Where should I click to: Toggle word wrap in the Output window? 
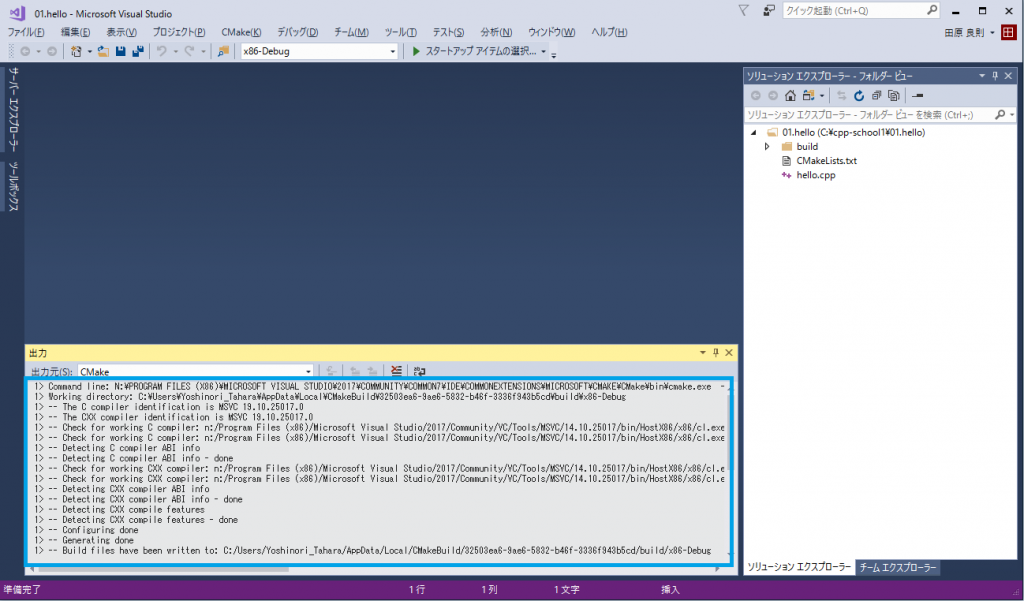tap(418, 370)
